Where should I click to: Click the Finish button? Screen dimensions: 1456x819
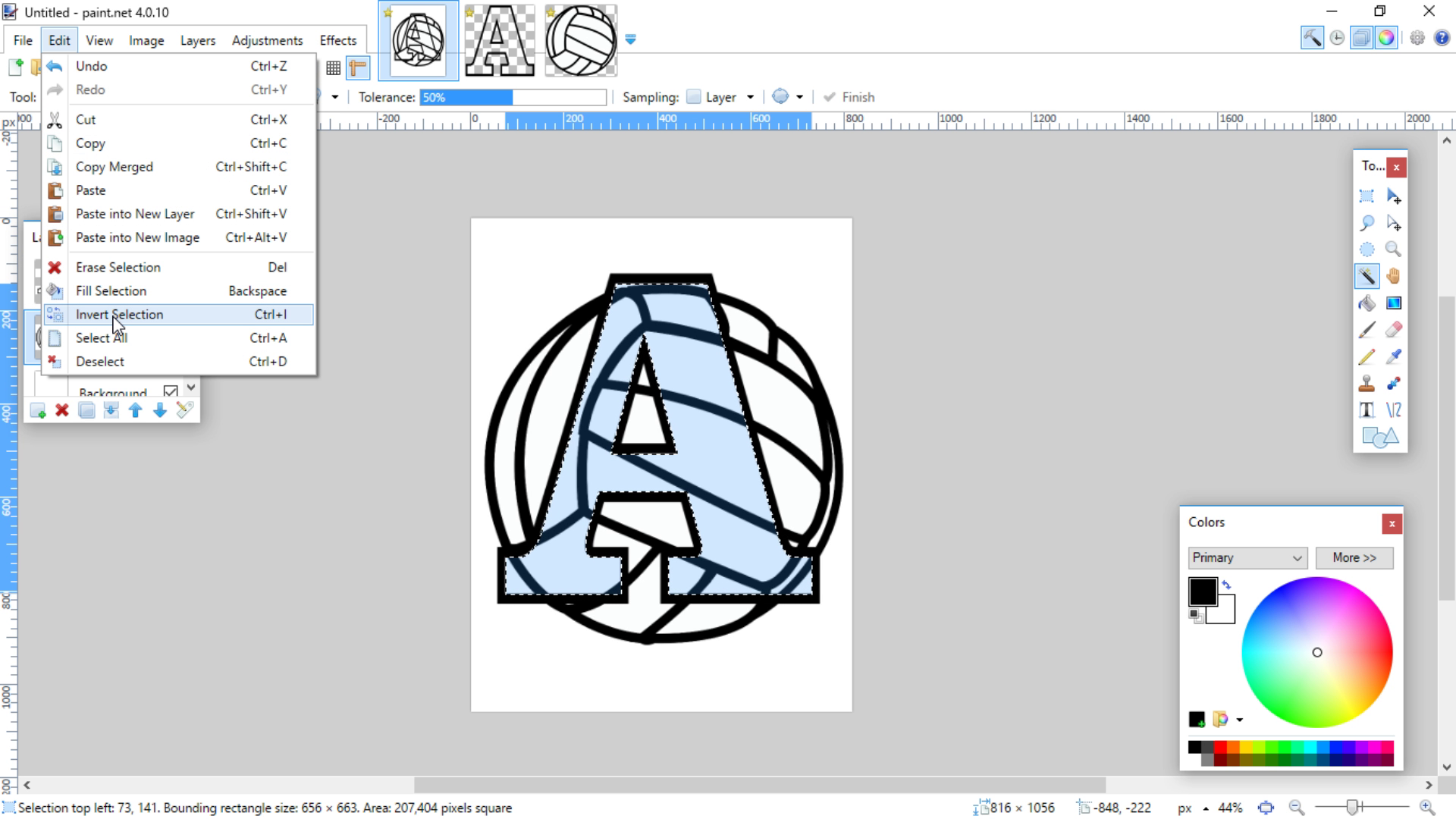(849, 97)
